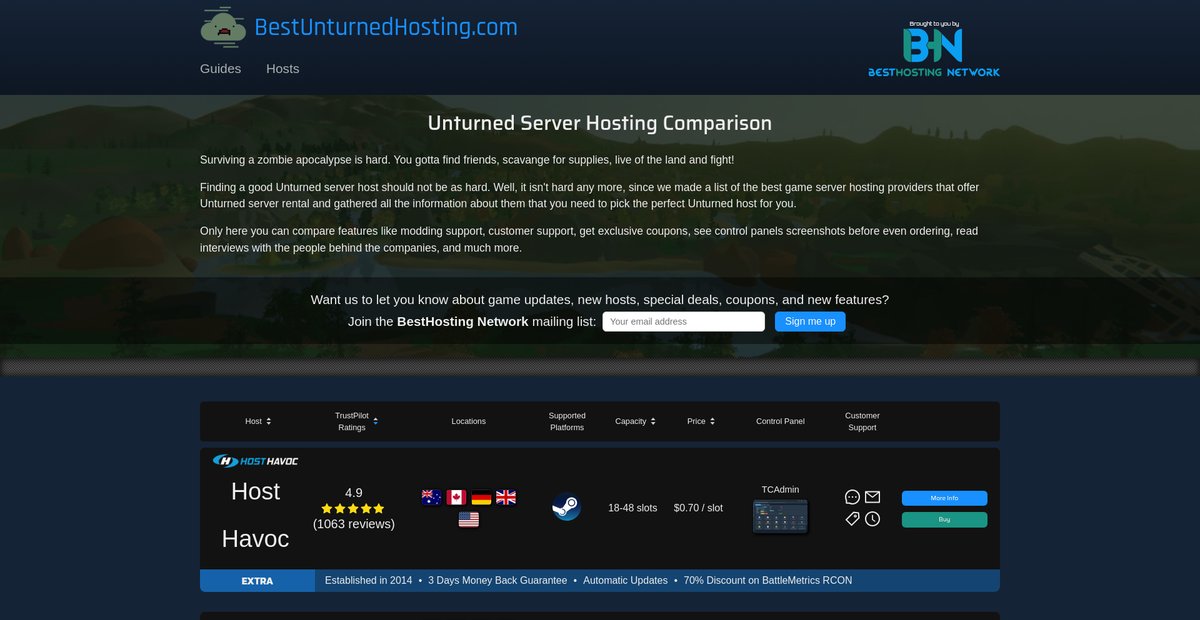Click the Steam platform icon
The height and width of the screenshot is (620, 1200).
tap(567, 508)
